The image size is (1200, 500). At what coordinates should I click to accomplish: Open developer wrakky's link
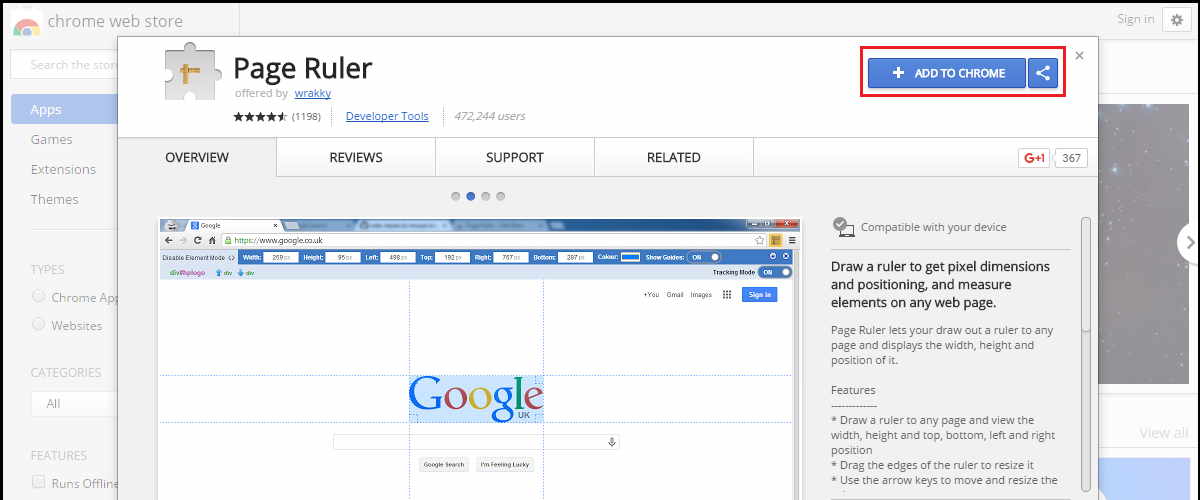pos(313,93)
